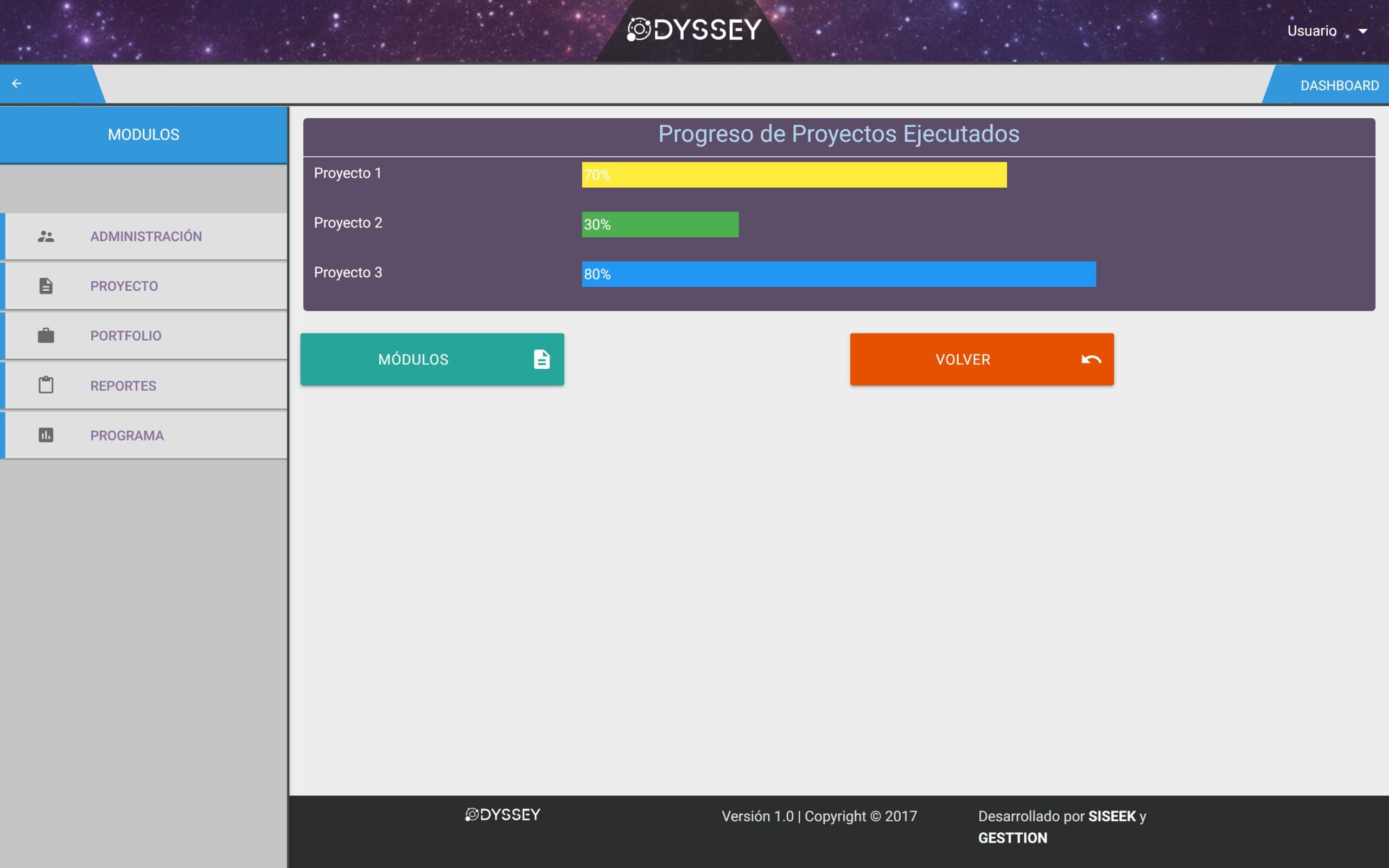Click the document icon on Módulos button

click(541, 359)
